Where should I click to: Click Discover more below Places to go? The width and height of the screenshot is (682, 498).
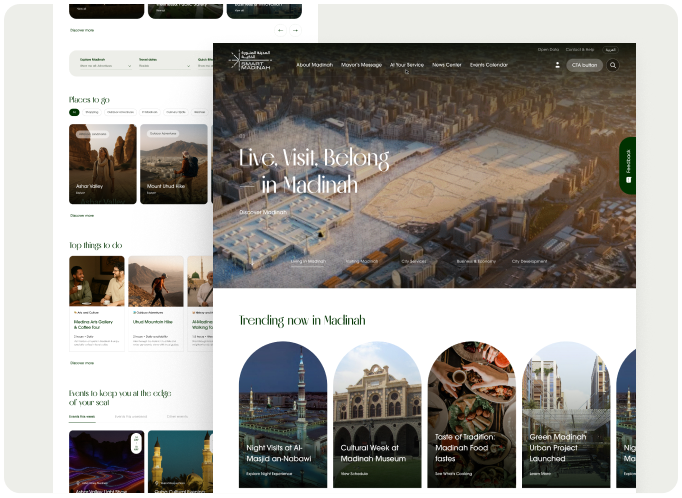pyautogui.click(x=82, y=216)
